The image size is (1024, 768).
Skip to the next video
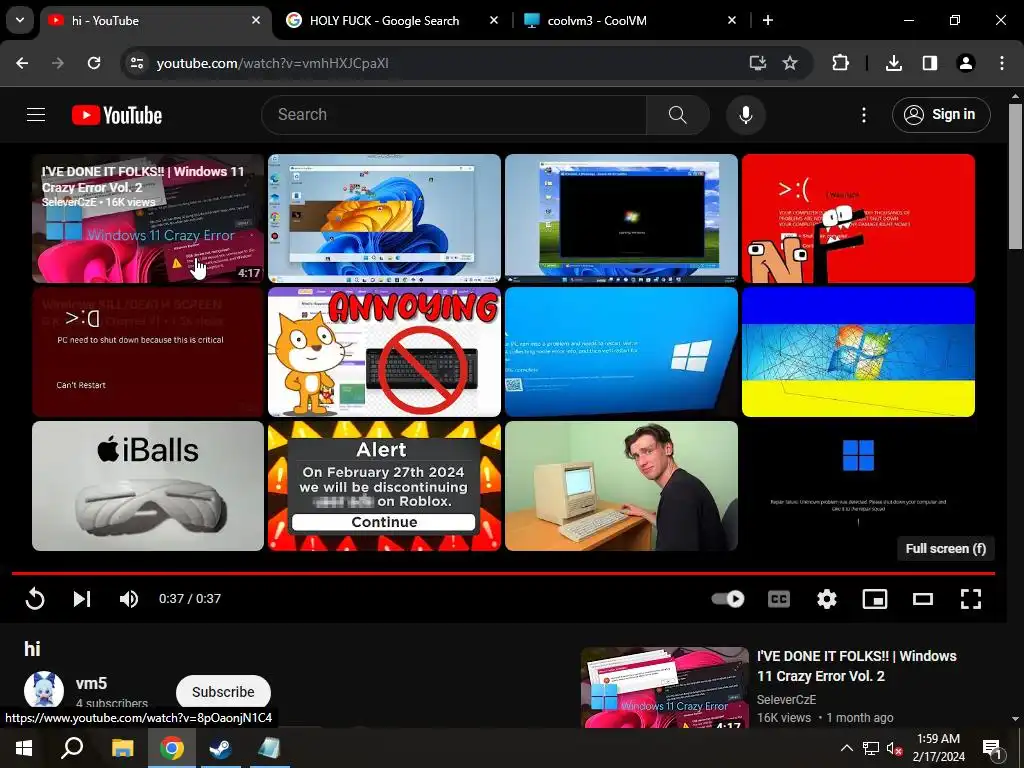(82, 599)
